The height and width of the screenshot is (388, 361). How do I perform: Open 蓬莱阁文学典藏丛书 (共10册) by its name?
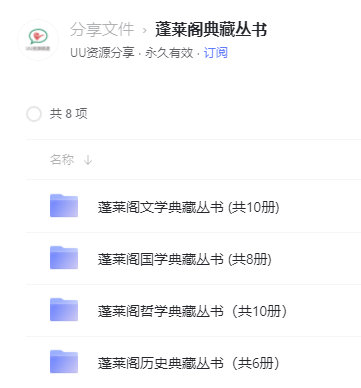188,207
